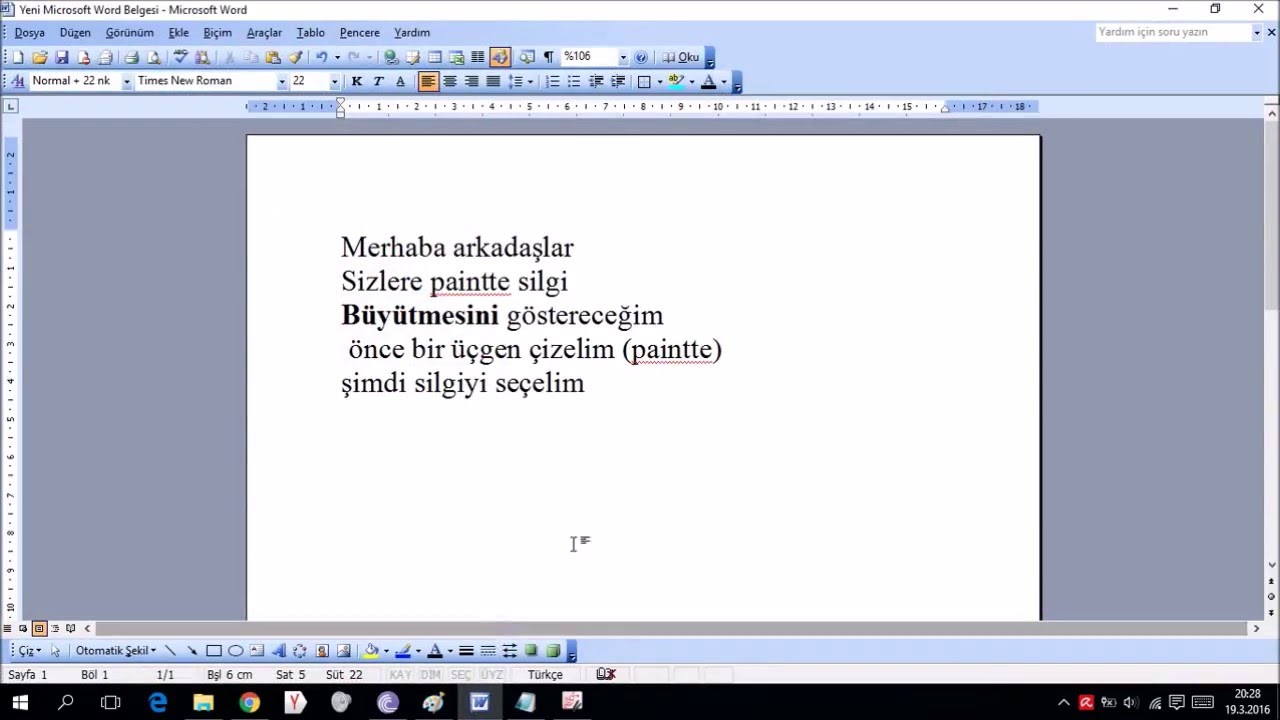The width and height of the screenshot is (1280, 720).
Task: Click the Türkçe language indicator
Action: click(x=545, y=675)
